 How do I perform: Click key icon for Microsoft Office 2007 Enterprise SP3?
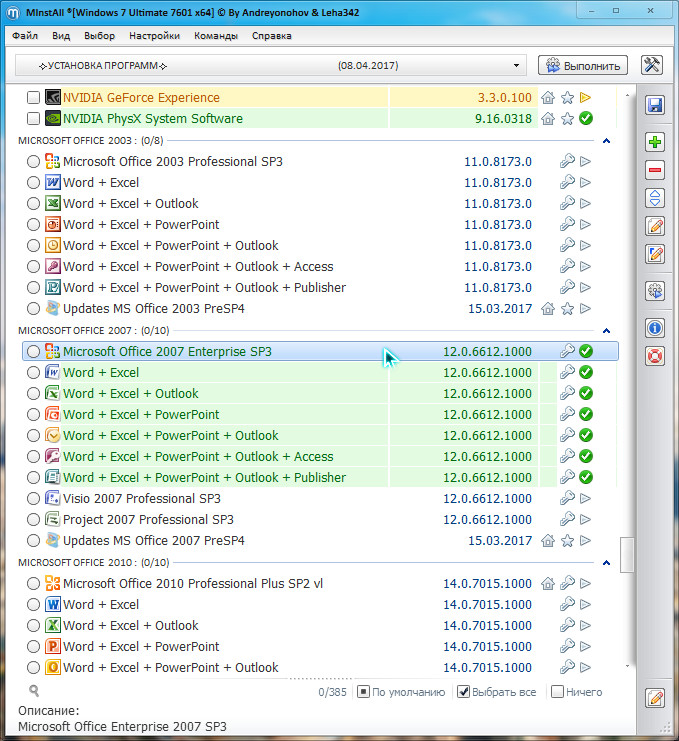(x=567, y=351)
